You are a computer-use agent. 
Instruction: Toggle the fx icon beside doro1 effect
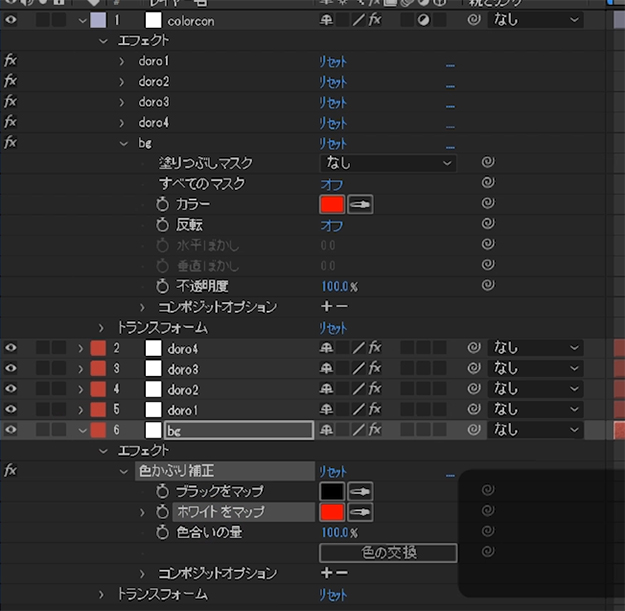point(11,61)
